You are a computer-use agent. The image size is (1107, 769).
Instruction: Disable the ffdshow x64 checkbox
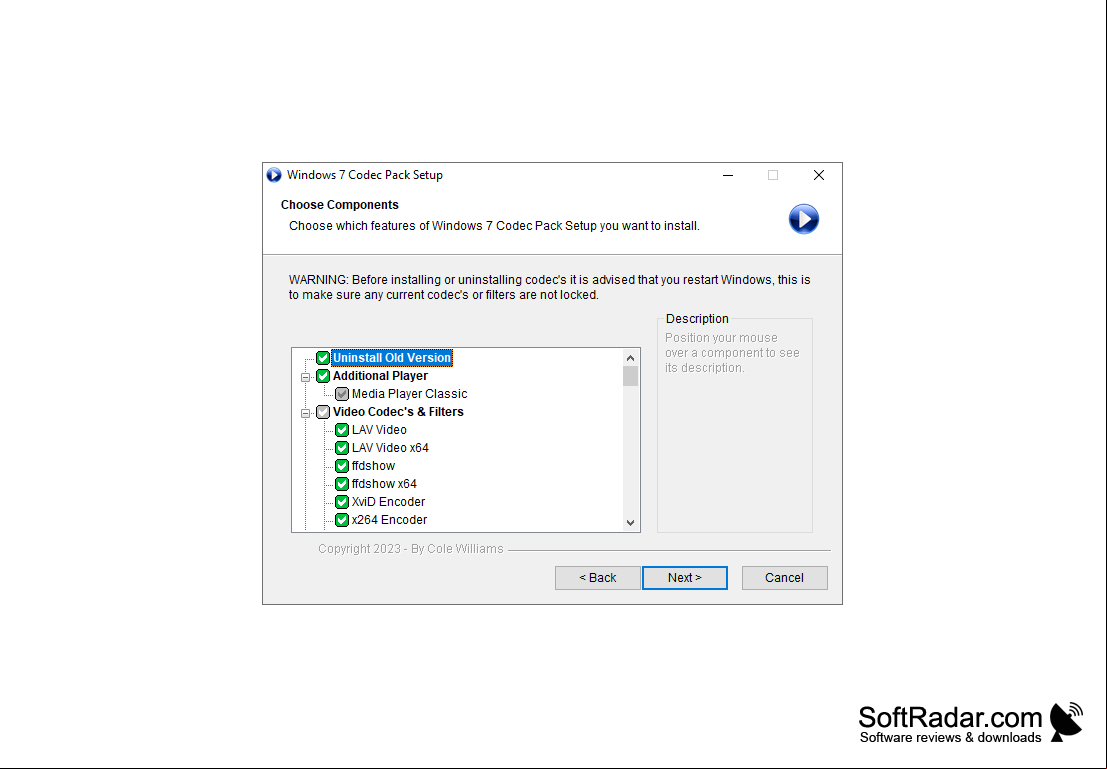342,484
